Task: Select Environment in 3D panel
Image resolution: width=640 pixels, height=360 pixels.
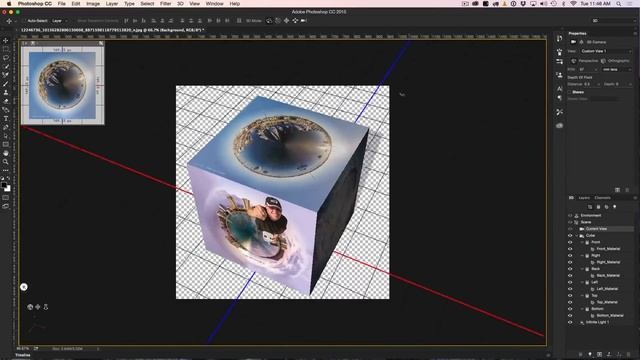Action: [591, 216]
